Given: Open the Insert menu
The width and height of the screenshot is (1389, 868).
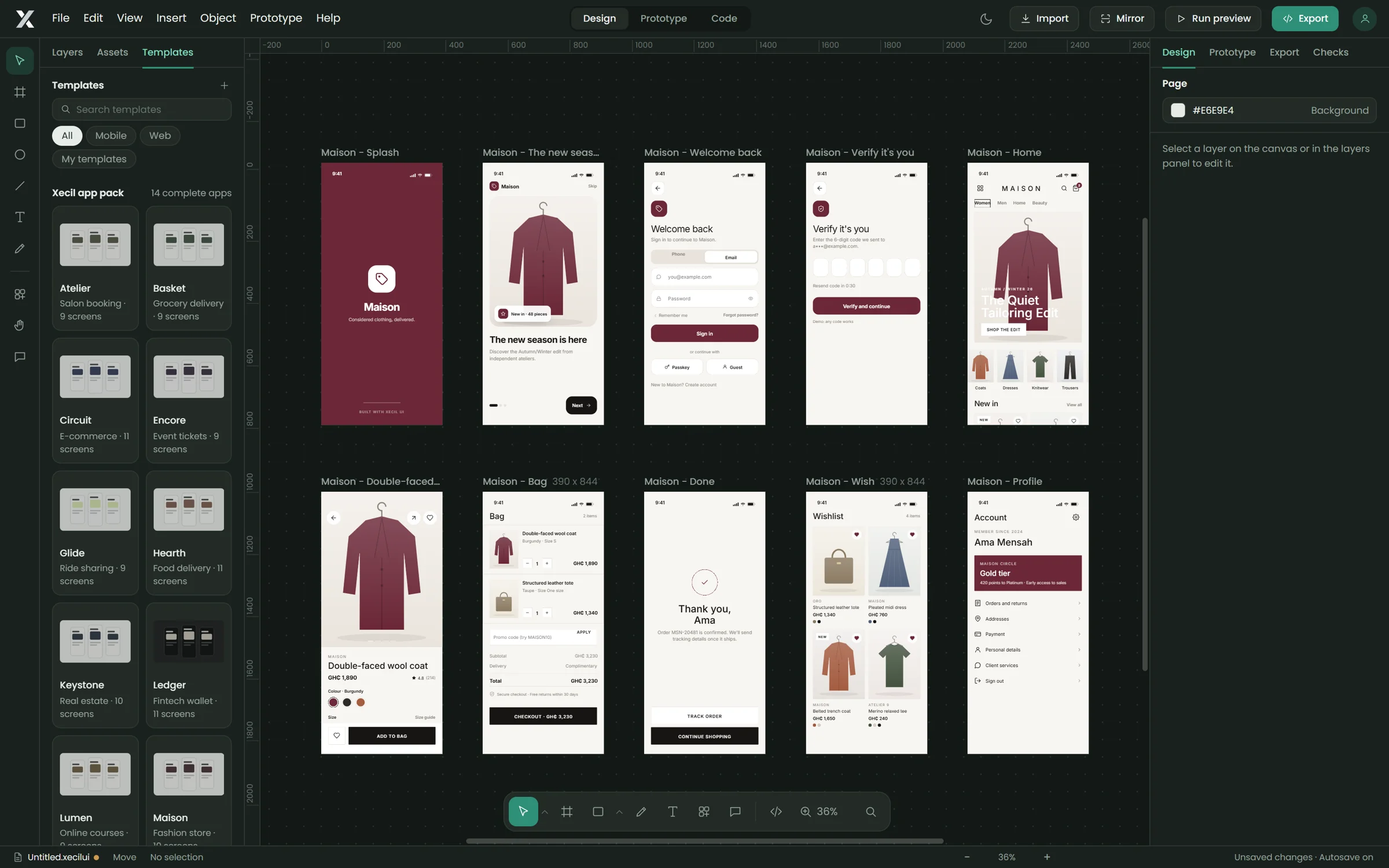Looking at the screenshot, I should tap(171, 18).
